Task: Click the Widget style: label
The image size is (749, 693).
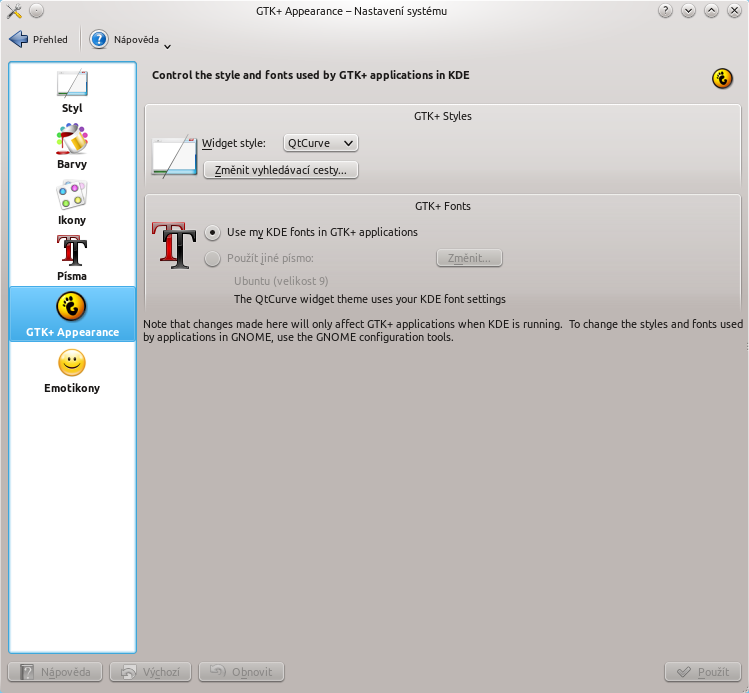Action: [234, 143]
